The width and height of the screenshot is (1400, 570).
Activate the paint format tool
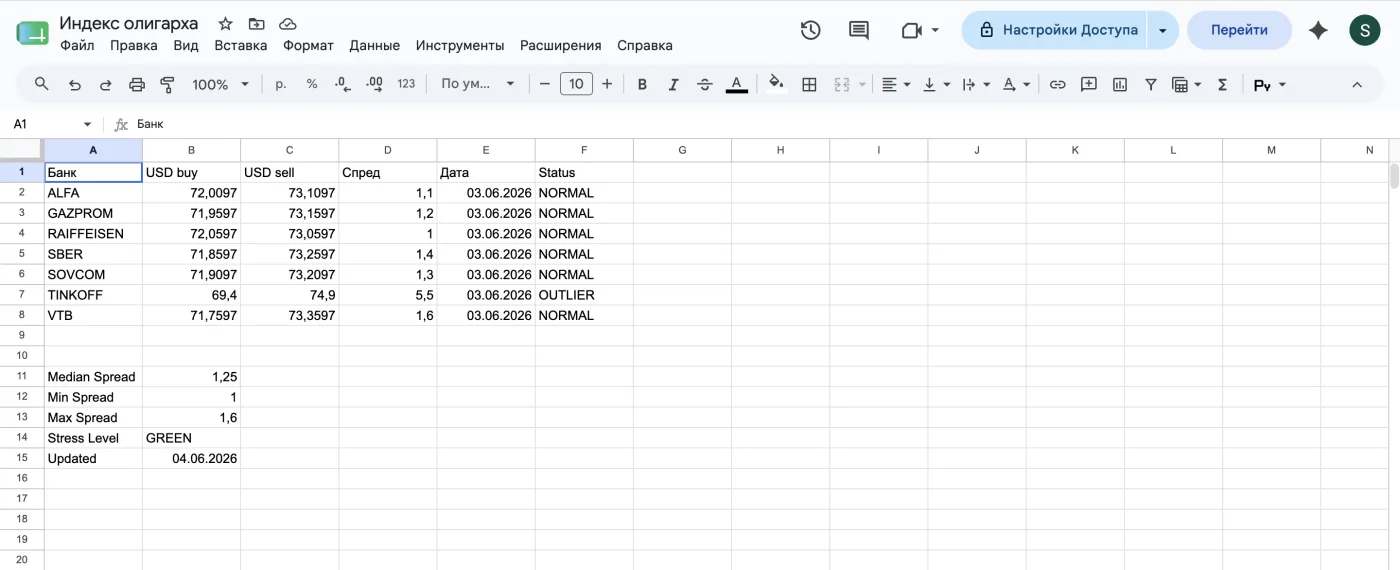168,84
